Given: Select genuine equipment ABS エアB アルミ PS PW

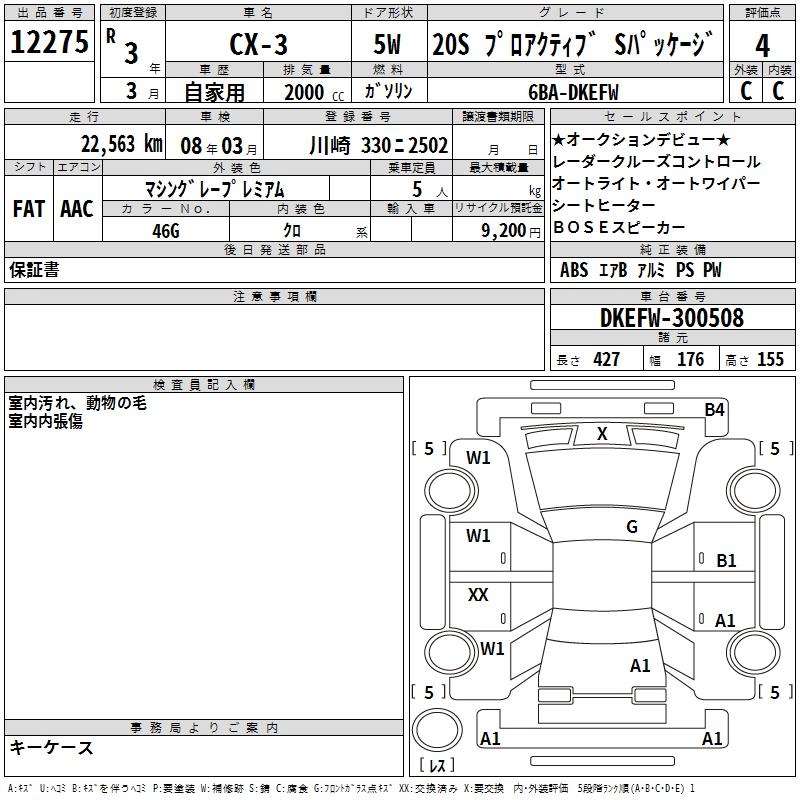Looking at the screenshot, I should point(640,270).
